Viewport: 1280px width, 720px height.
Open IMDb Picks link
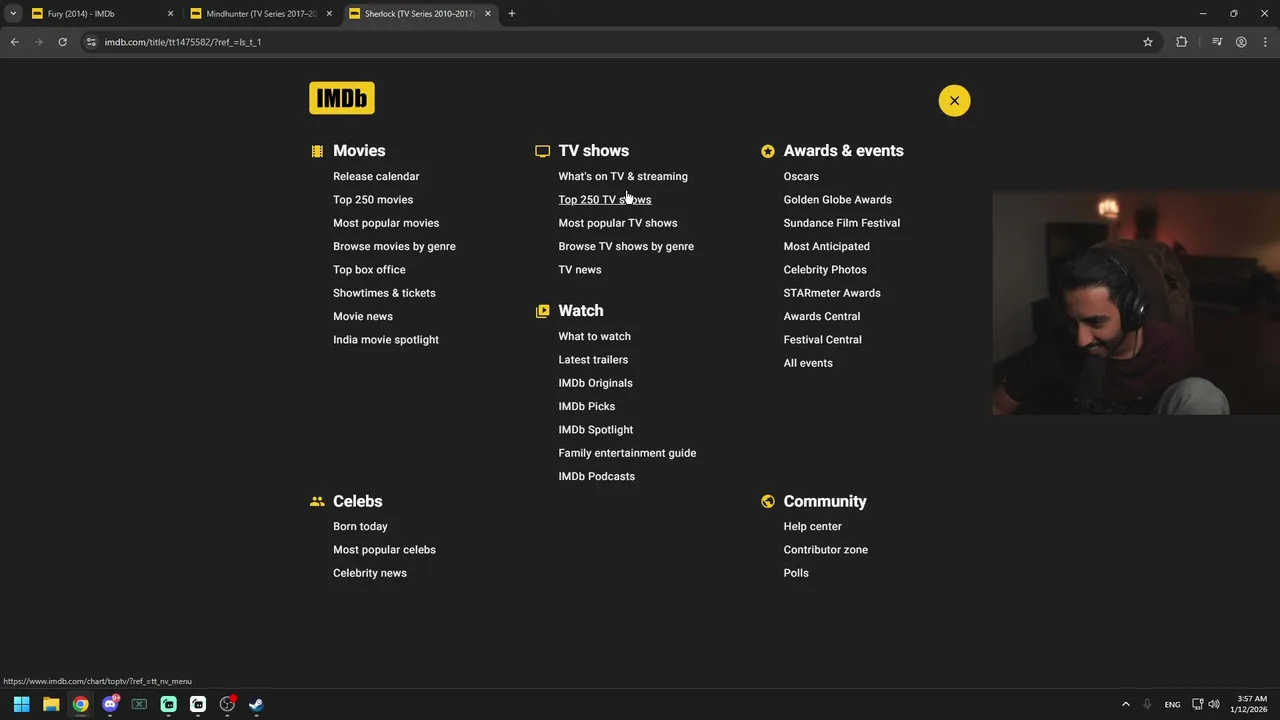pyautogui.click(x=587, y=406)
